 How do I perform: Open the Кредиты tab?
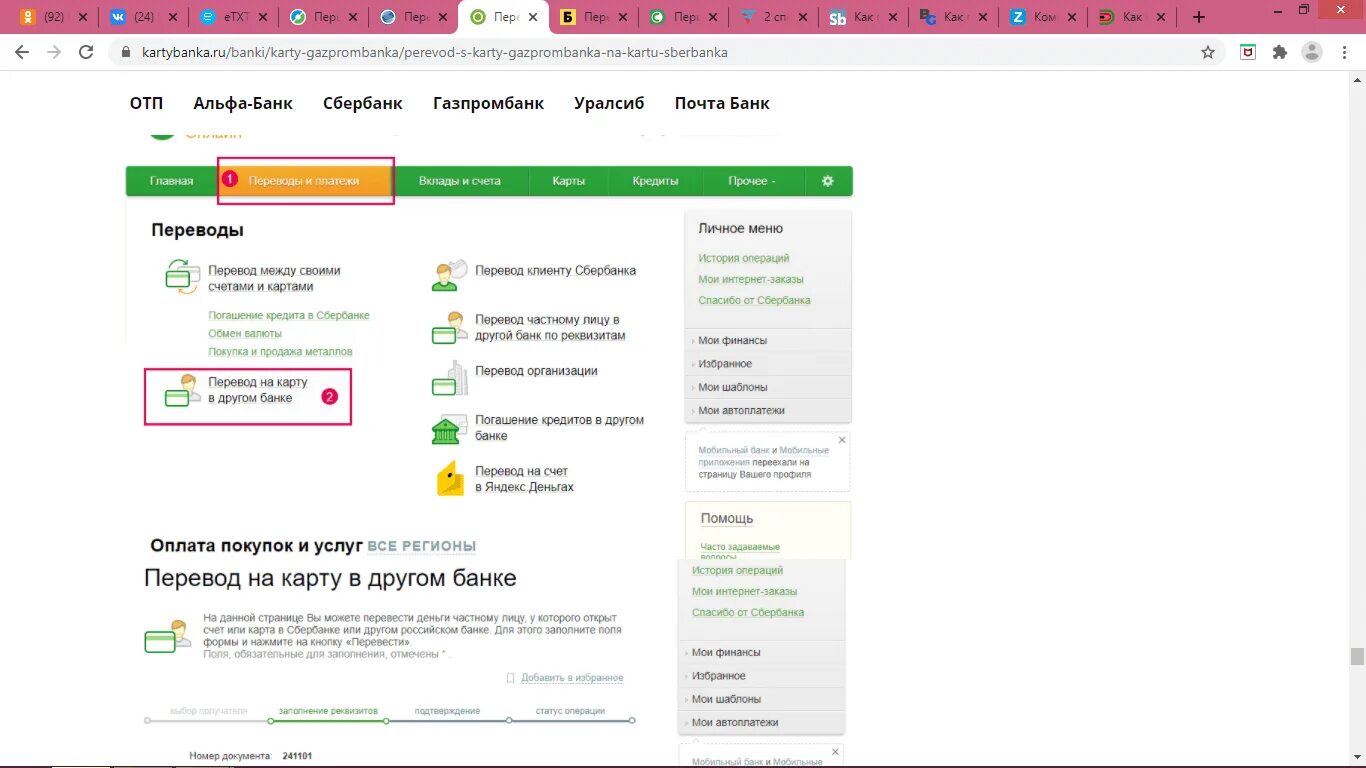point(655,181)
